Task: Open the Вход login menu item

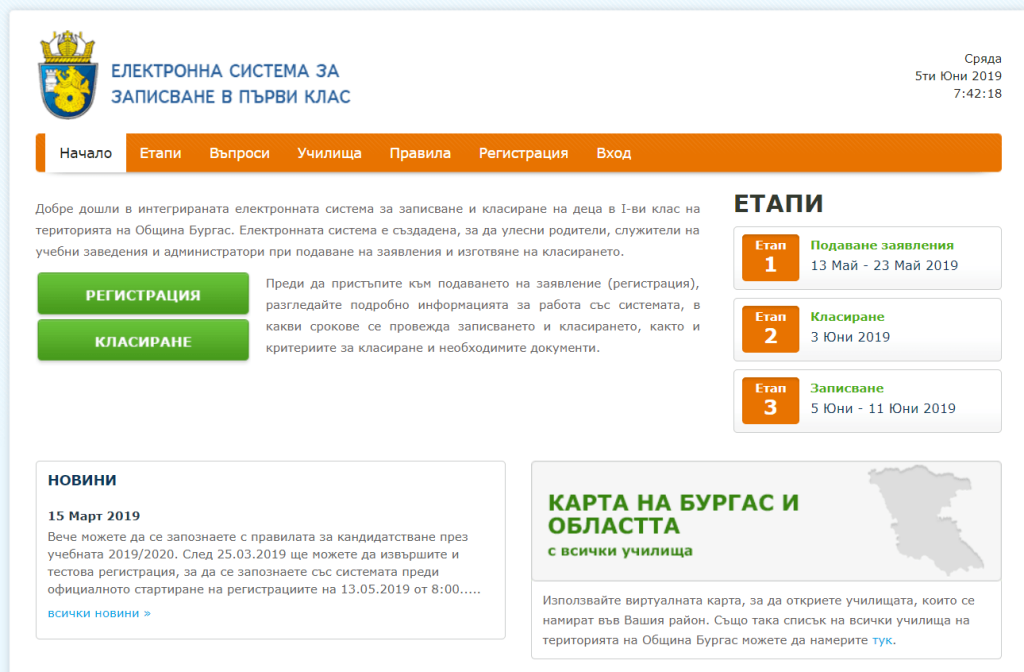Action: [613, 153]
